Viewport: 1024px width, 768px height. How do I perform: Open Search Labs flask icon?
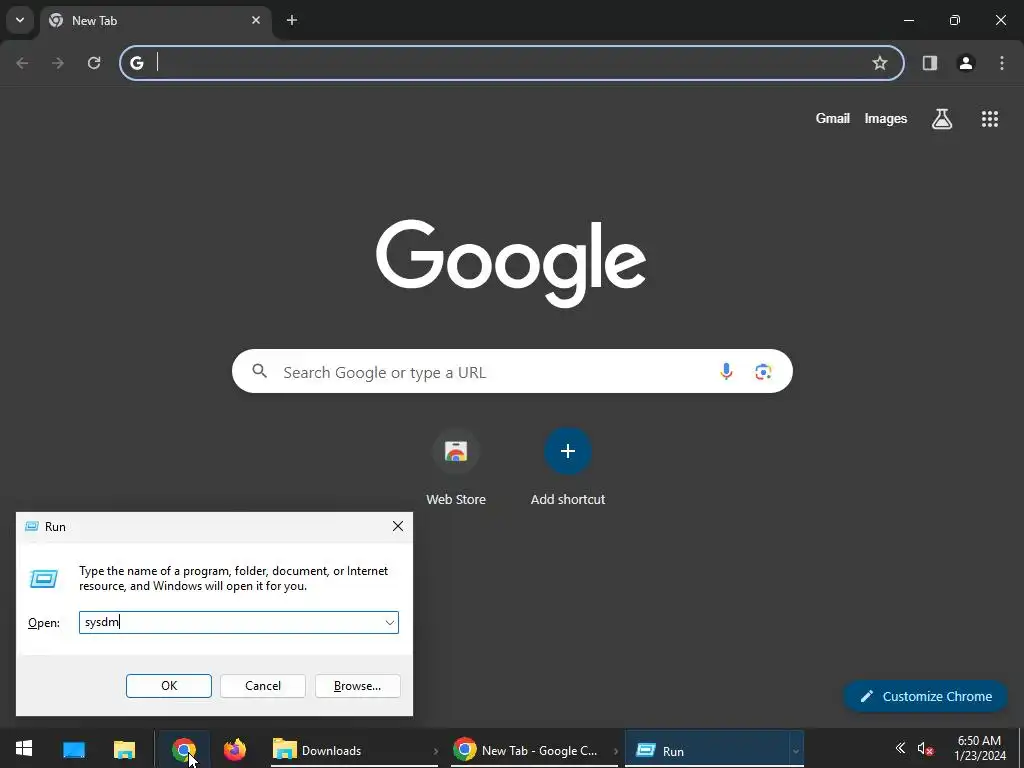pos(942,119)
